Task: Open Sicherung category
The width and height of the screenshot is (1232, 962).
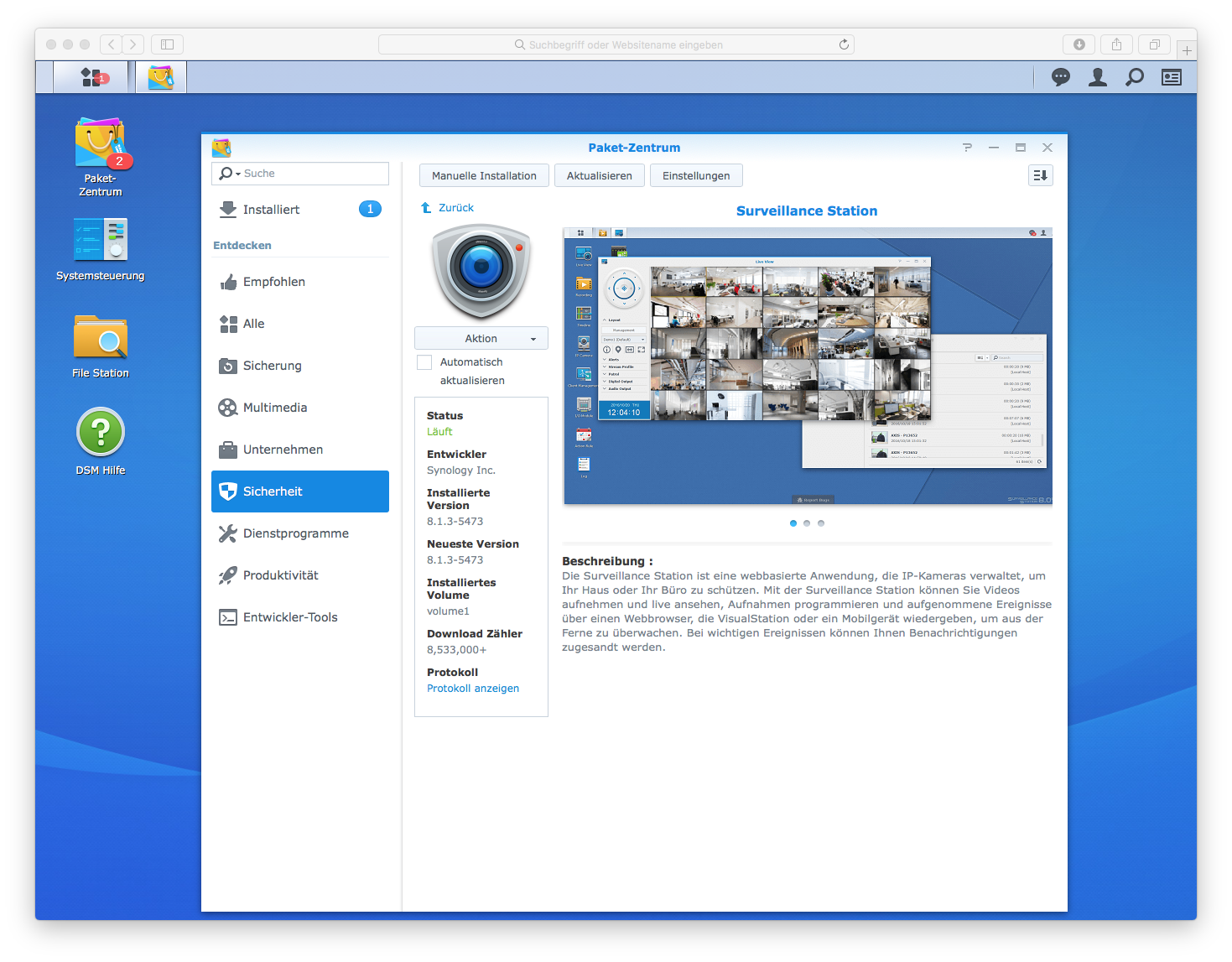Action: 300,366
